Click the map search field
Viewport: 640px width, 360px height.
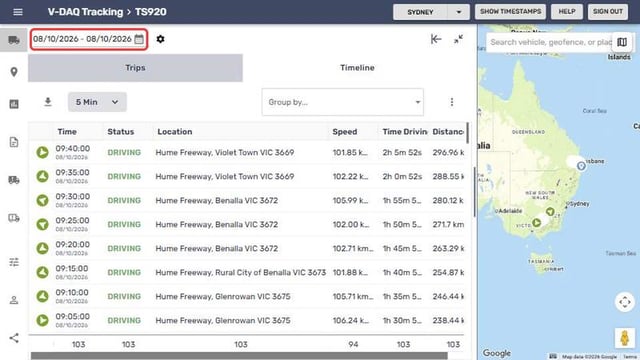[550, 42]
